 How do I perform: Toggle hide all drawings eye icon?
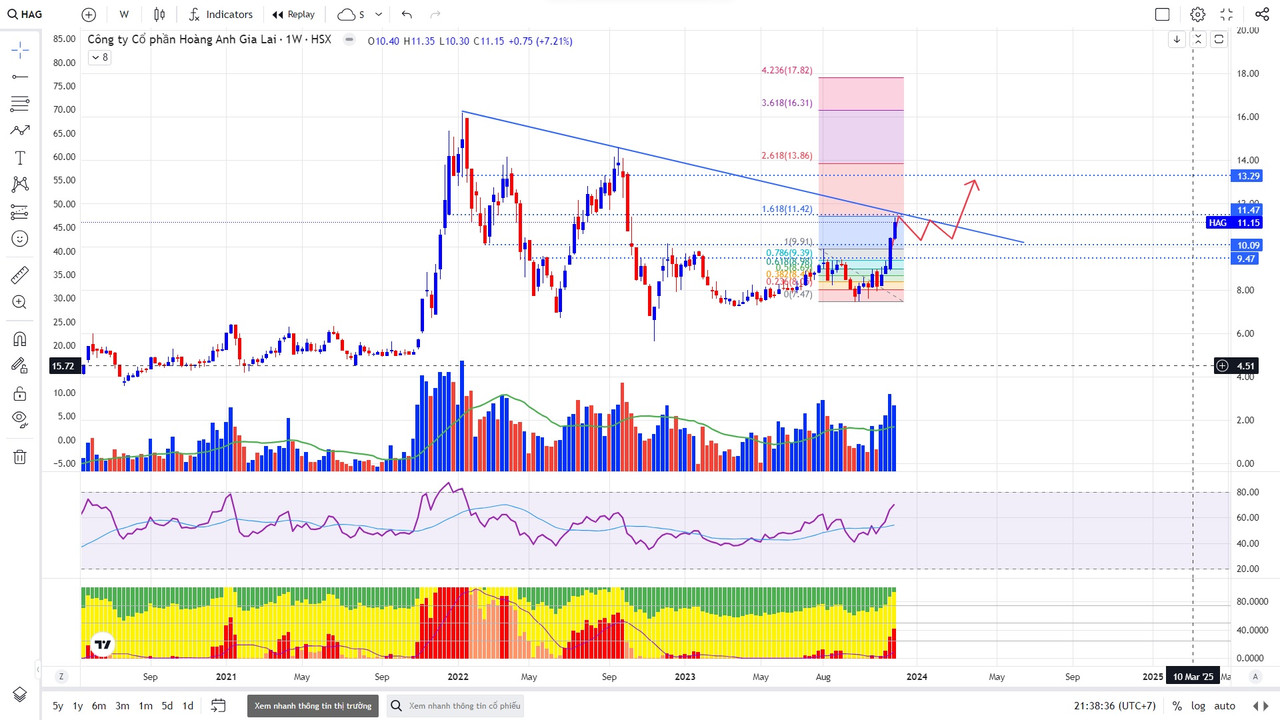(x=19, y=419)
